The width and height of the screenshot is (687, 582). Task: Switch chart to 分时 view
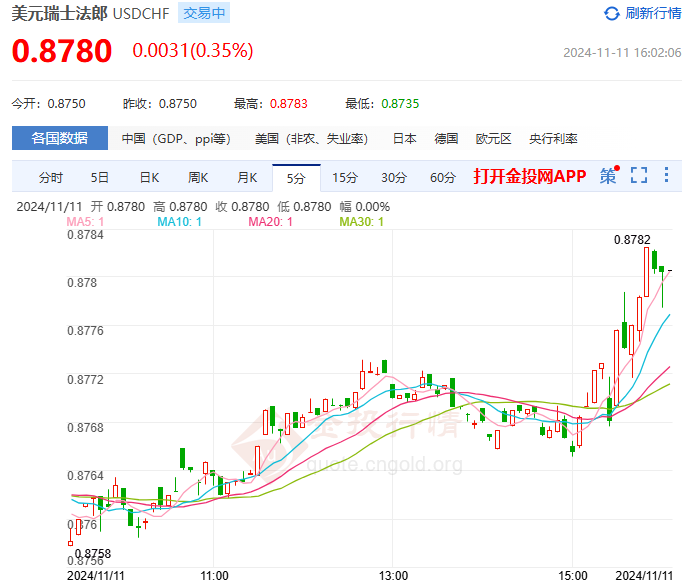(50, 177)
